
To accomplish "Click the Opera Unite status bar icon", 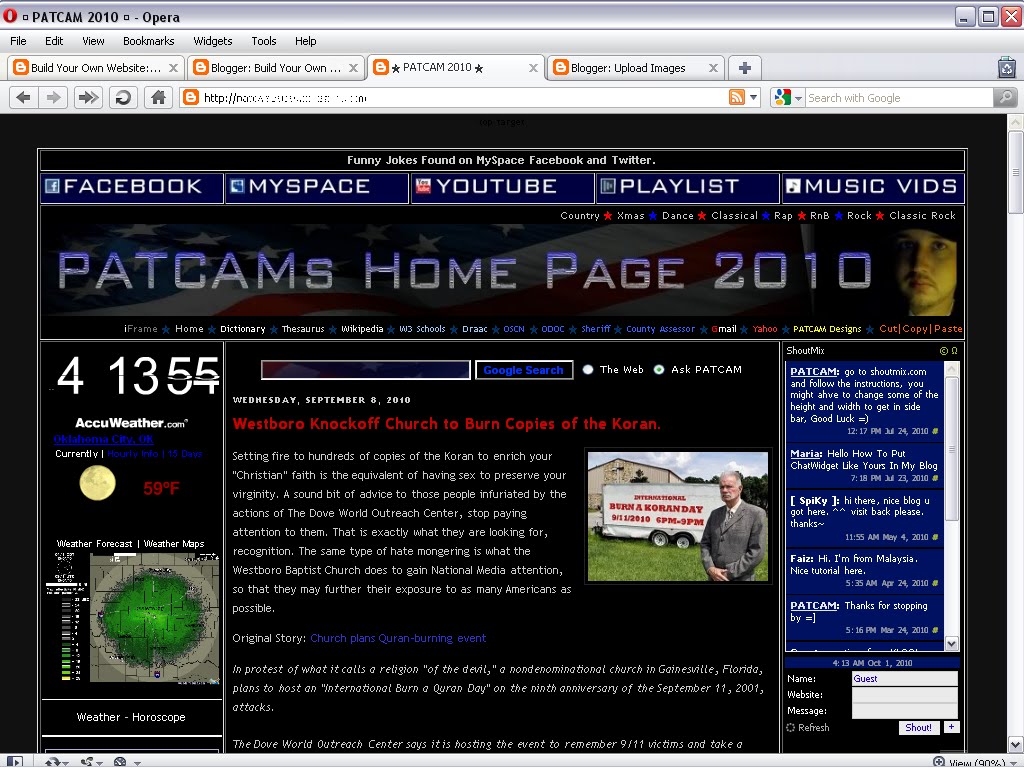I will (87, 761).
